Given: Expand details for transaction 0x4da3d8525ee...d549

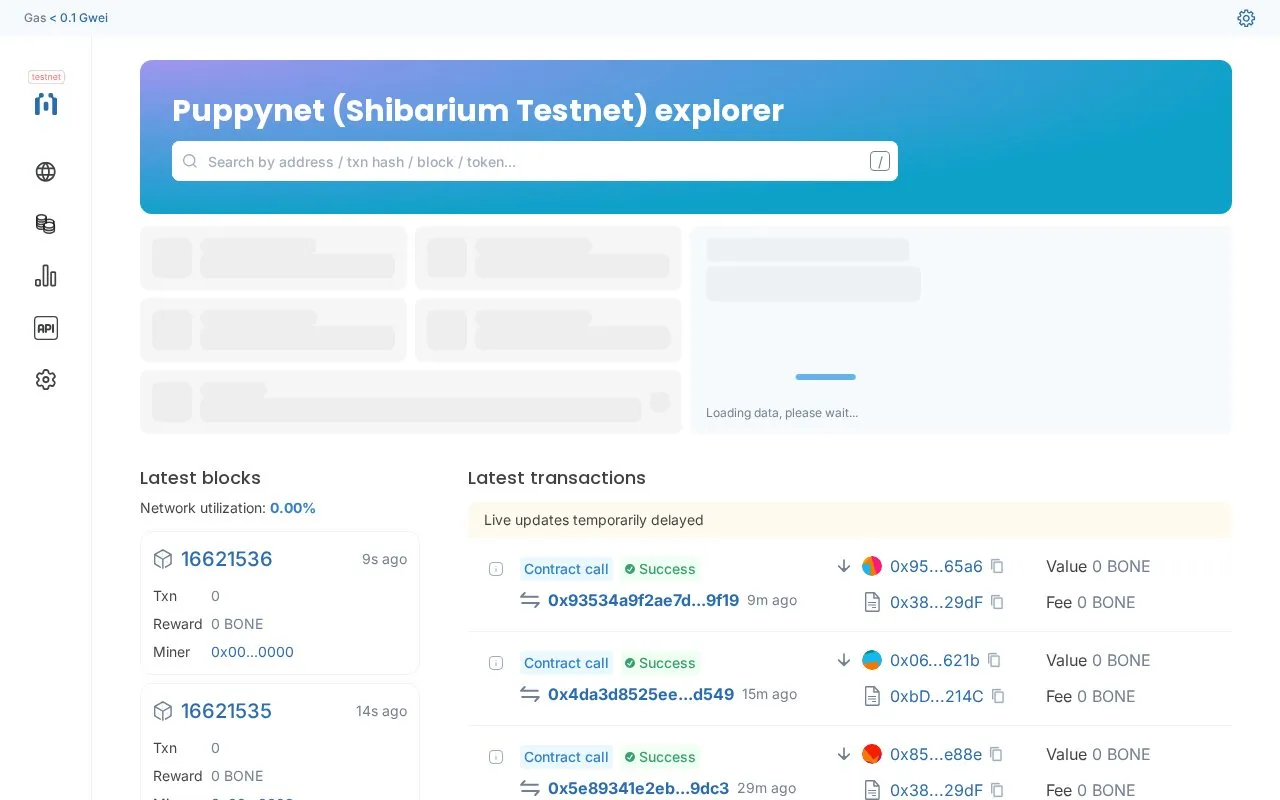Looking at the screenshot, I should [496, 663].
